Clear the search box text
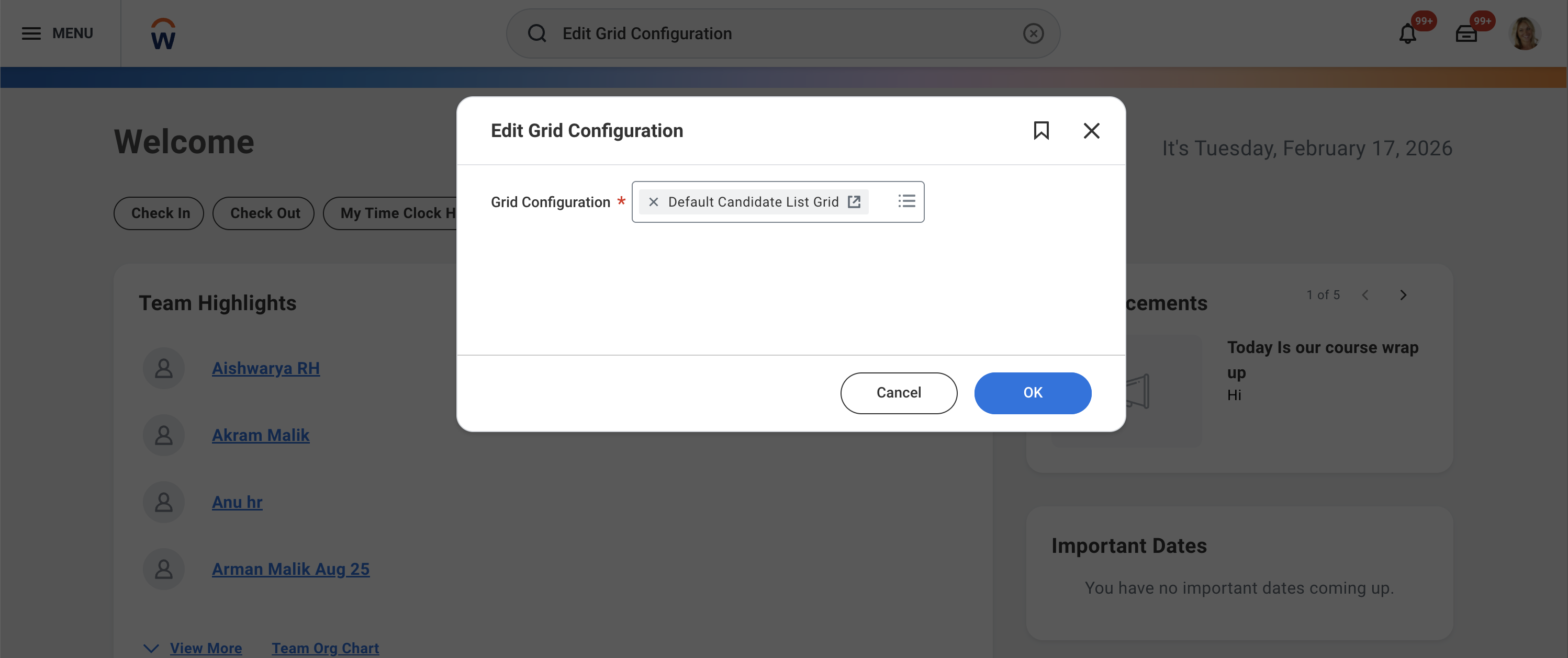Viewport: 1568px width, 658px height. tap(1033, 33)
